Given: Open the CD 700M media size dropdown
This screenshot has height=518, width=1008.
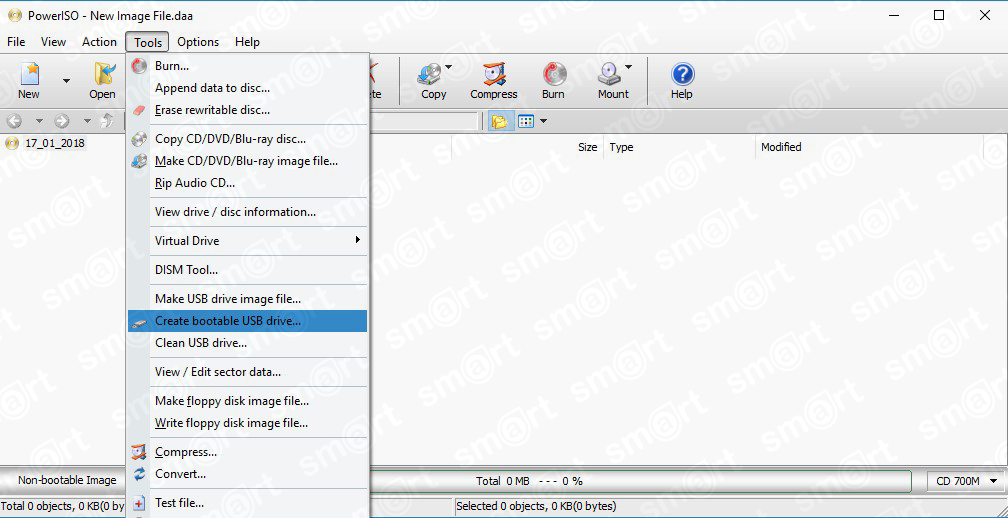Looking at the screenshot, I should (x=964, y=481).
